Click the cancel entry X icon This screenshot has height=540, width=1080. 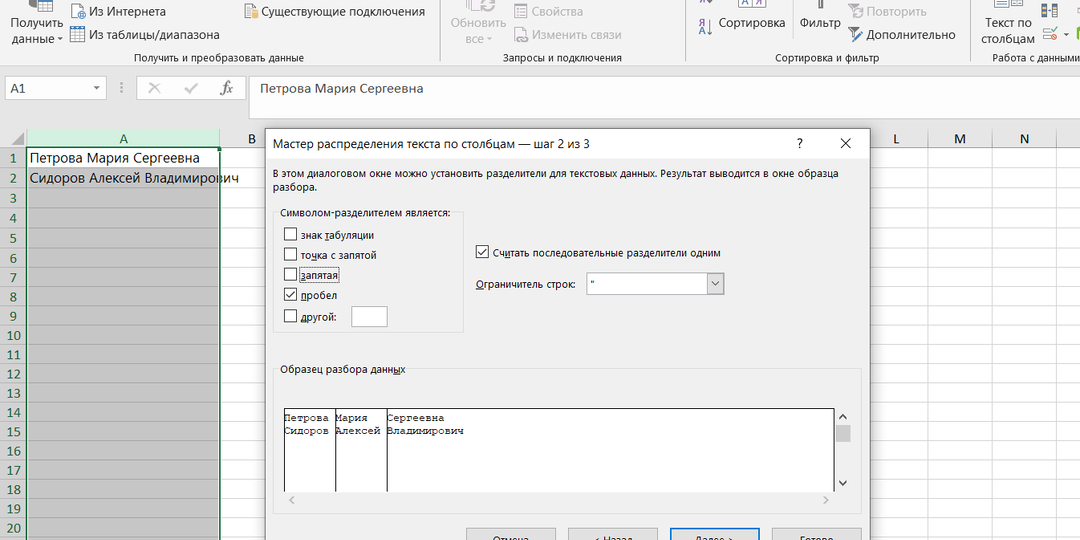point(154,88)
